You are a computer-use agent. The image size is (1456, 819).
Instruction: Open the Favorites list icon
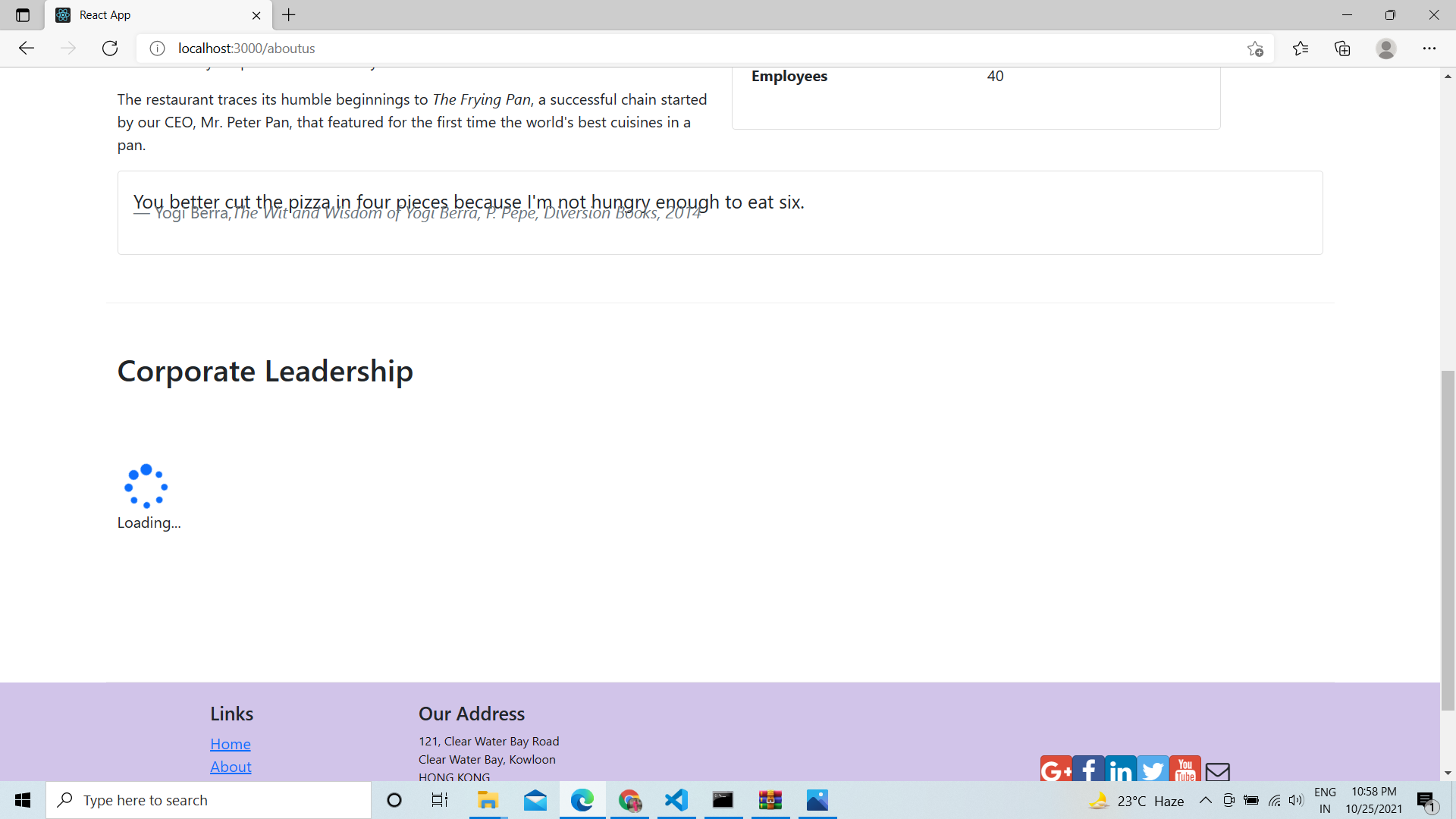pyautogui.click(x=1301, y=49)
